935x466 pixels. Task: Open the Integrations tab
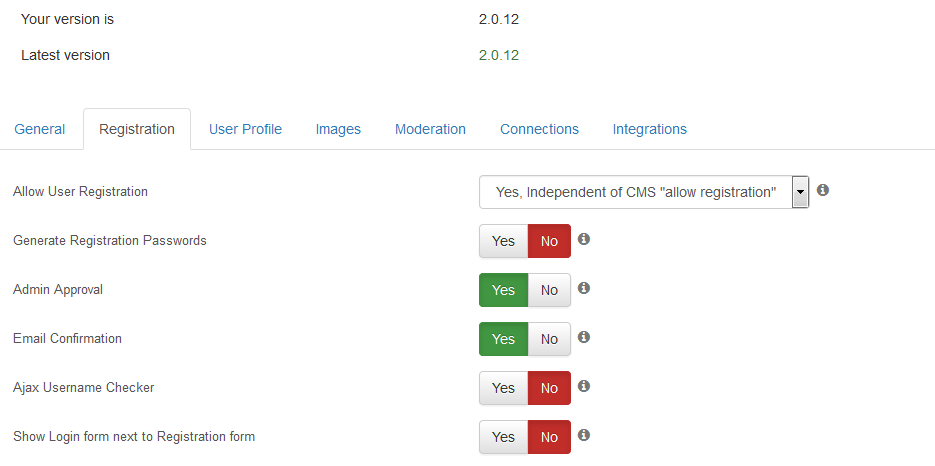[x=649, y=129]
